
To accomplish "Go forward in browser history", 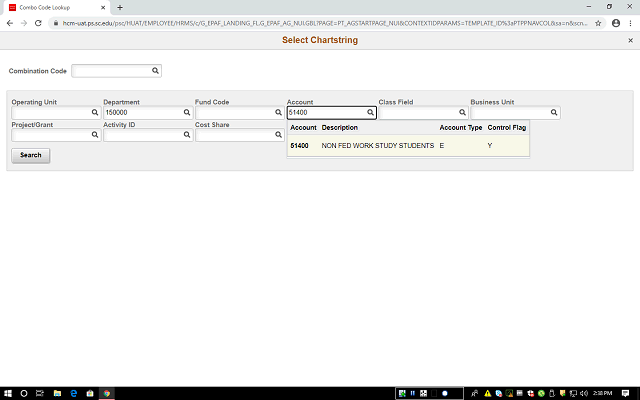I will 24,23.
